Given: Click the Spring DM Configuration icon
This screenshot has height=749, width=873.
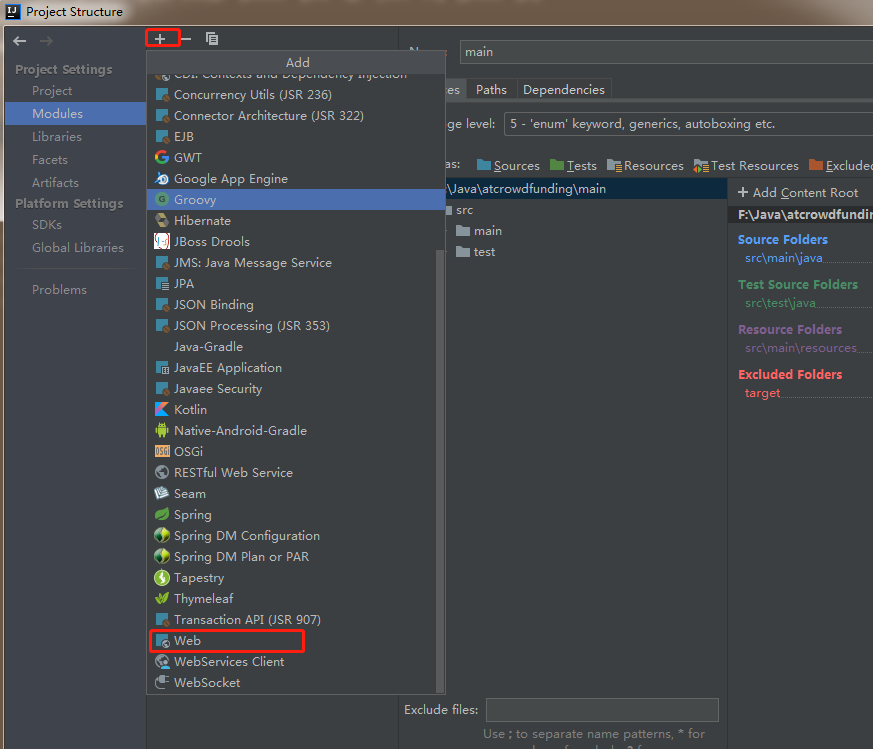Looking at the screenshot, I should click(161, 535).
